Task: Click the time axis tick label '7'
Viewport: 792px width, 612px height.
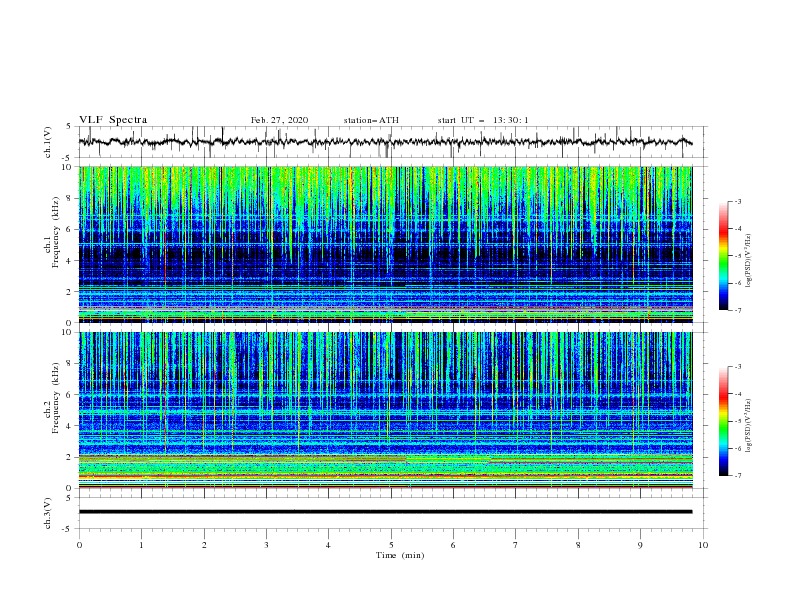Action: [x=516, y=545]
